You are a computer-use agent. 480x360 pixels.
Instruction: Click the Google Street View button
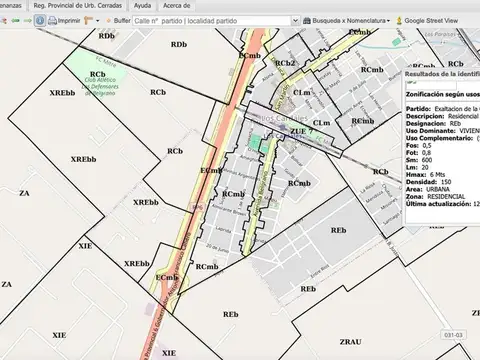(427, 21)
